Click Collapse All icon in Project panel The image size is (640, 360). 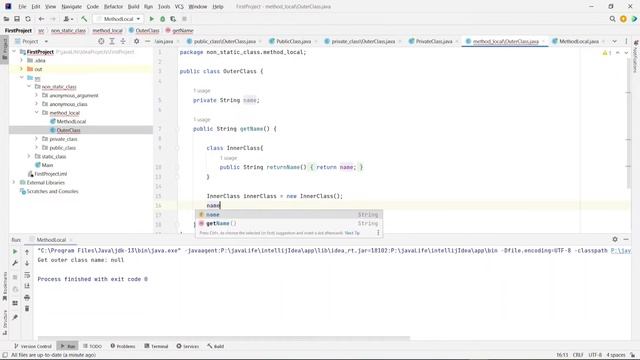123,41
